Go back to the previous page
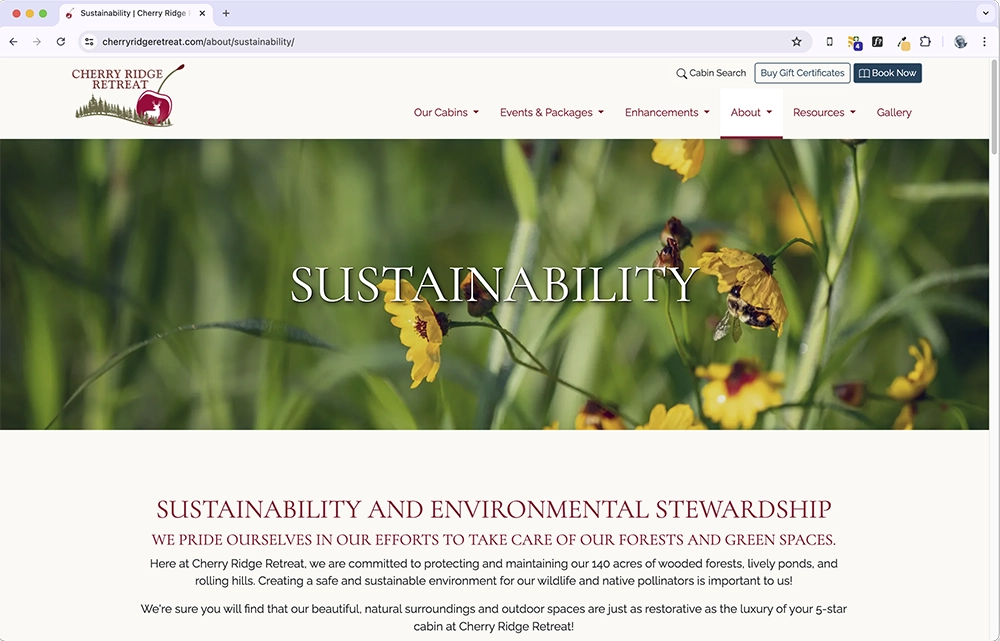This screenshot has height=641, width=1000. (x=13, y=41)
